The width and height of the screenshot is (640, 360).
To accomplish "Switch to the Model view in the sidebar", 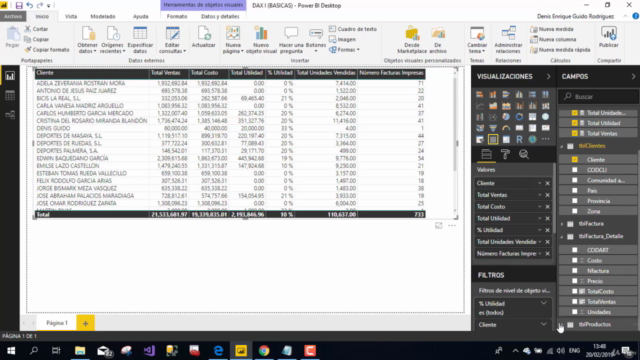I will pyautogui.click(x=10, y=115).
